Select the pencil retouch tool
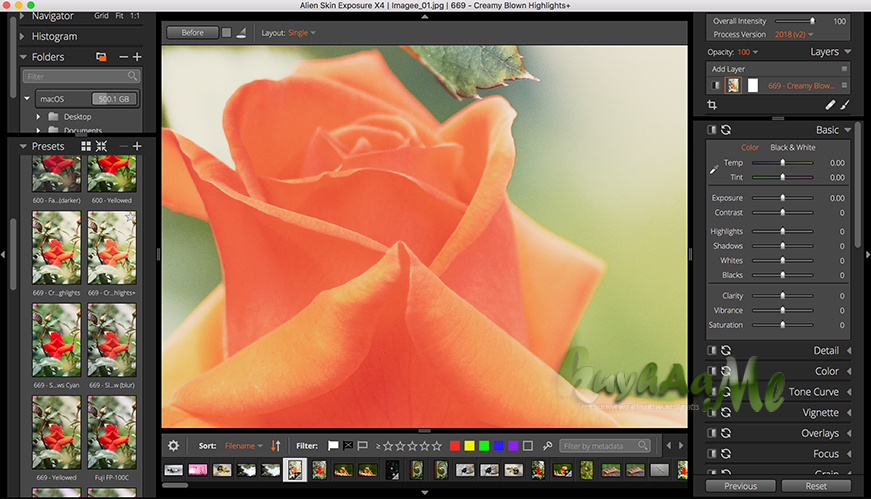 tap(830, 104)
